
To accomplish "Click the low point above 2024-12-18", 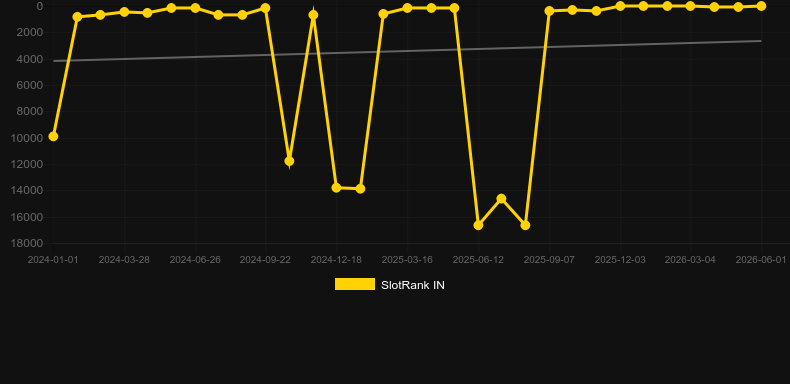I will pos(337,187).
